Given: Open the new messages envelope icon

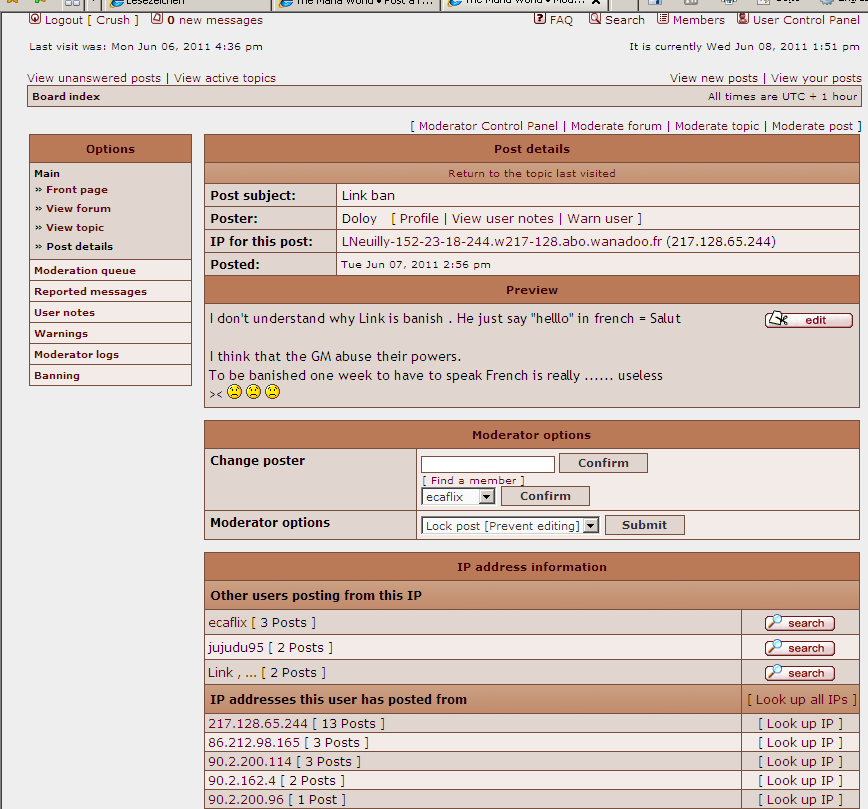Looking at the screenshot, I should 157,19.
